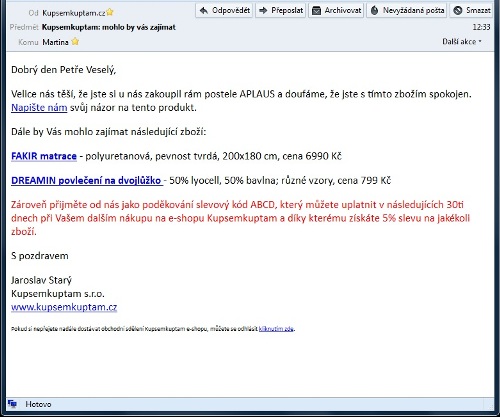500x417 pixels.
Task: Forward the email with Přeposlat
Action: (281, 10)
